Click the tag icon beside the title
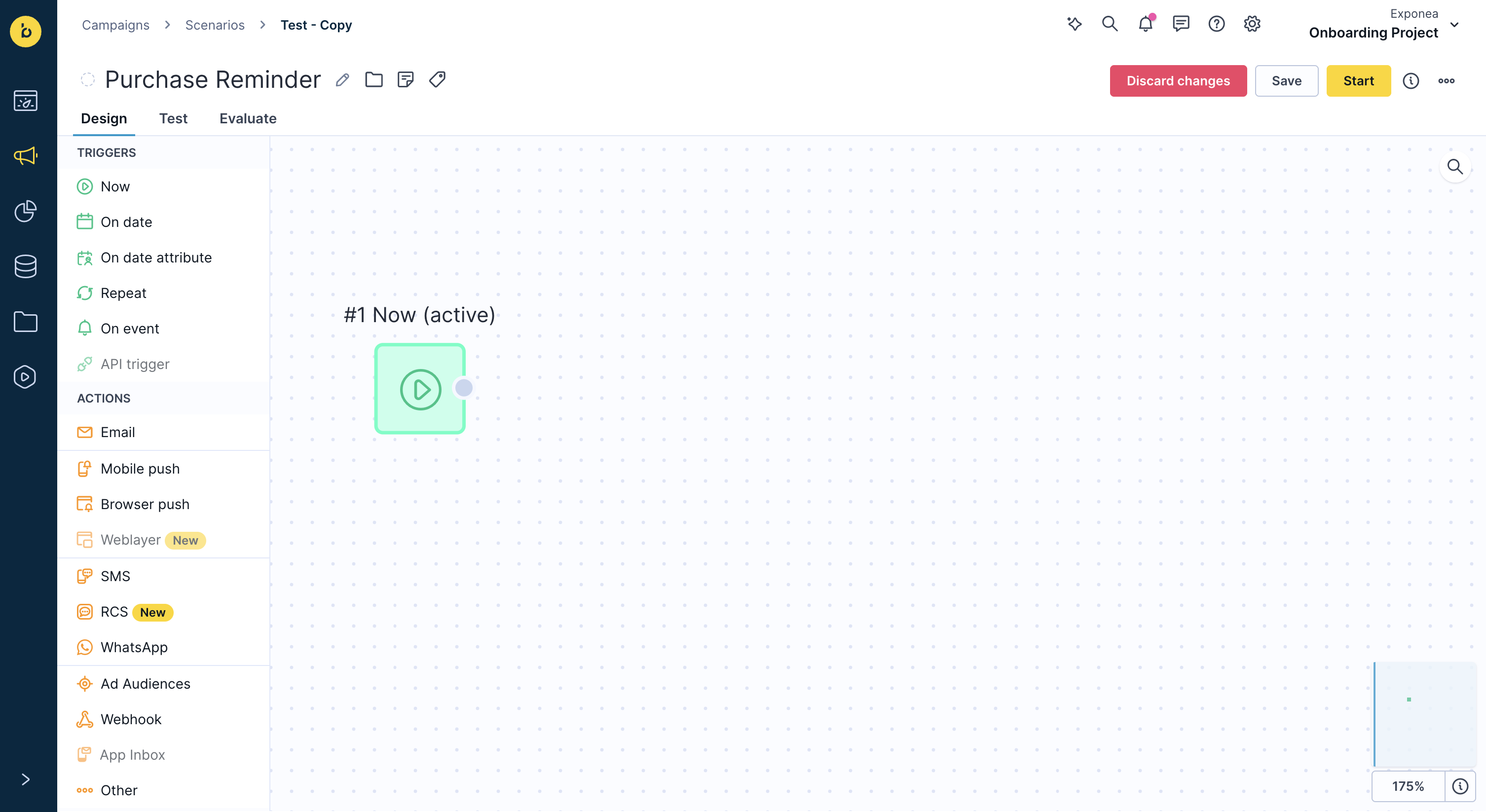1486x812 pixels. coord(437,79)
